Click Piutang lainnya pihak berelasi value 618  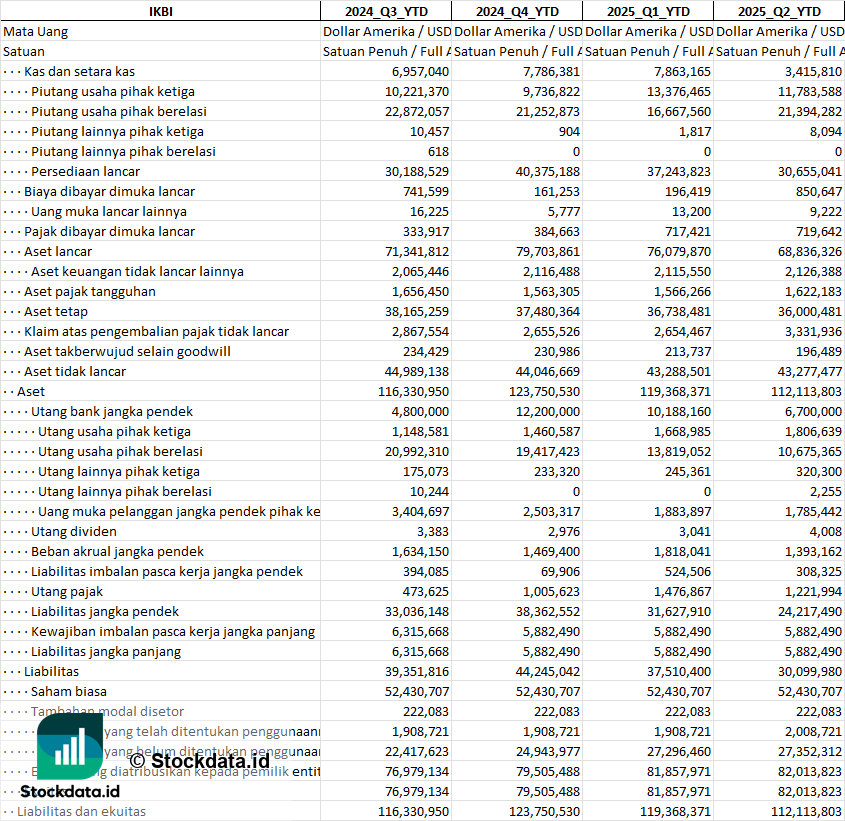(x=438, y=151)
